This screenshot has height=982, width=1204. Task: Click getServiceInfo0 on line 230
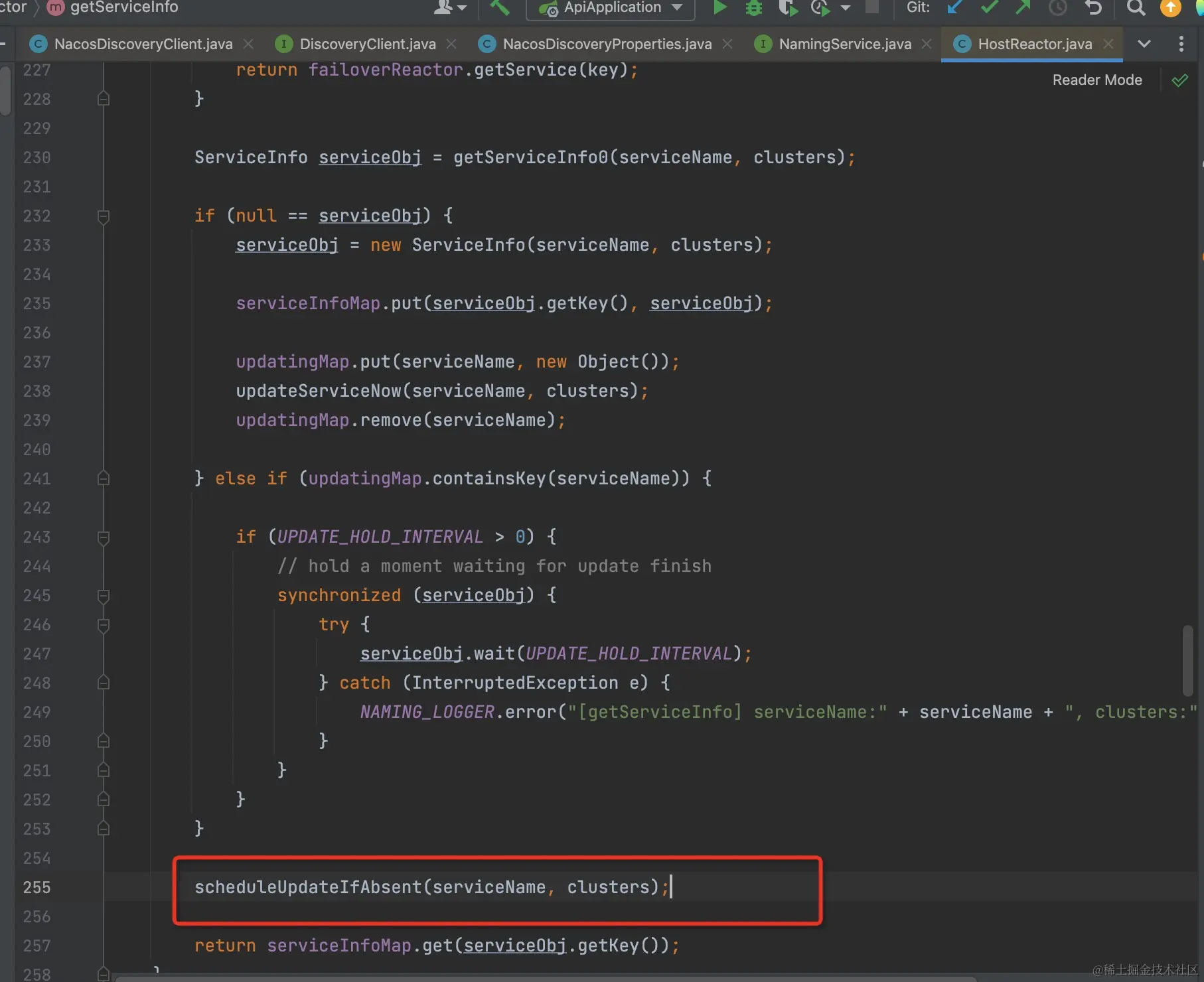click(x=531, y=158)
